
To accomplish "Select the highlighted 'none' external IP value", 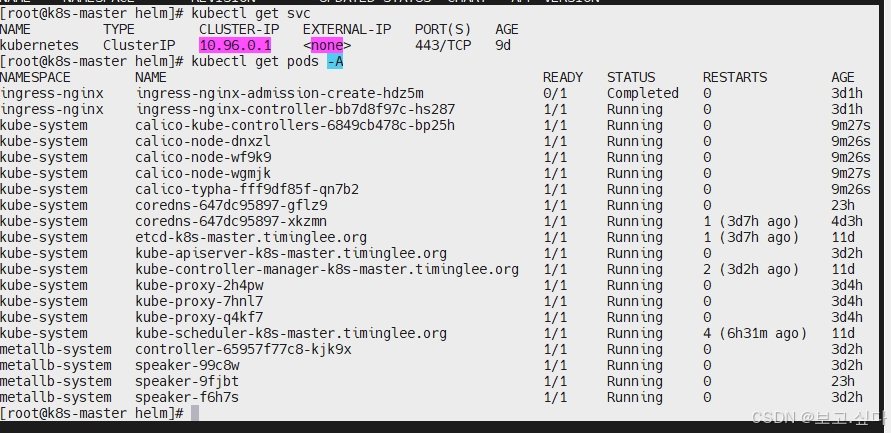I will tap(327, 45).
